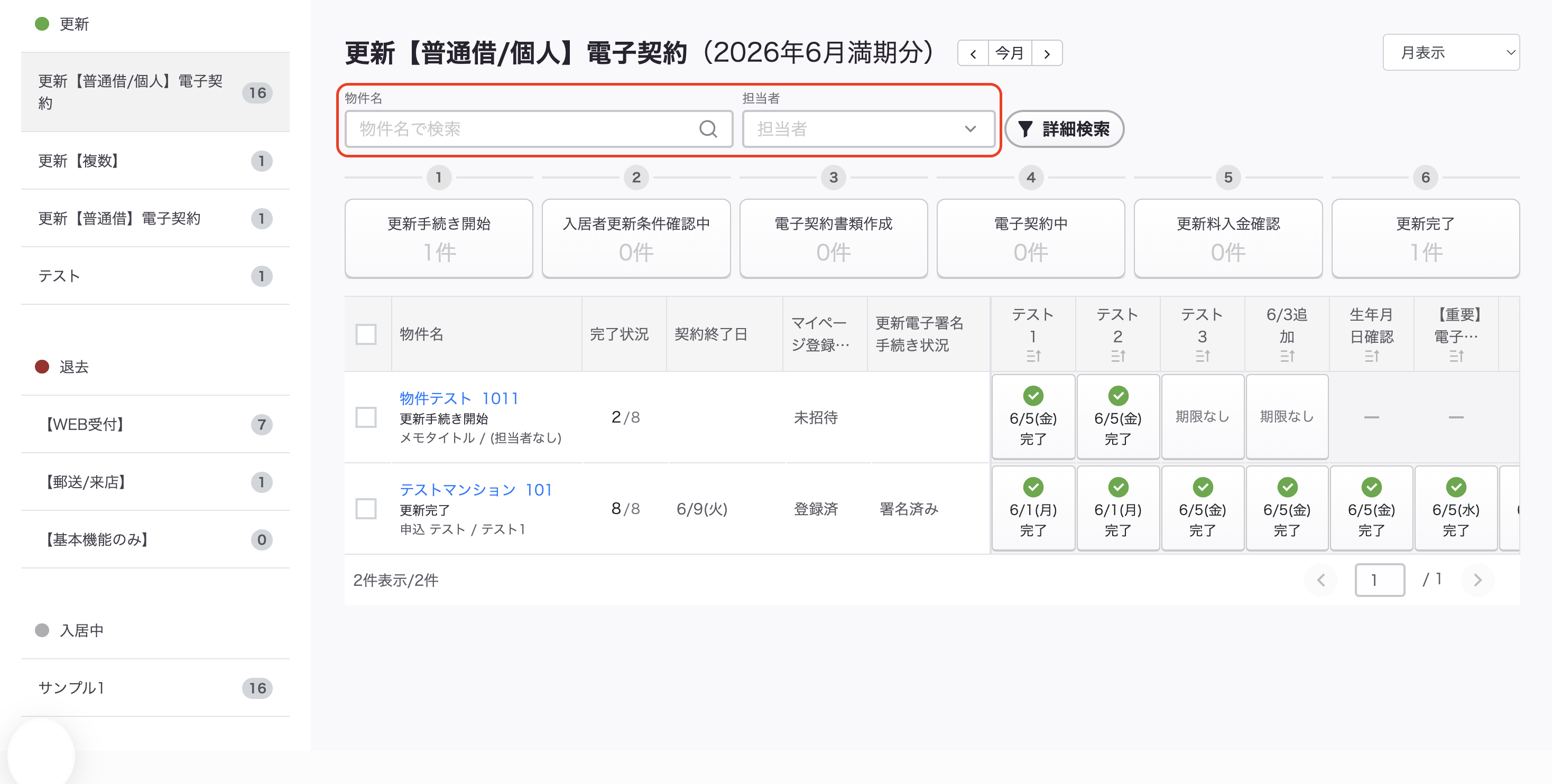
Task: Click 6/9(火) contract end date cell
Action: pos(702,509)
